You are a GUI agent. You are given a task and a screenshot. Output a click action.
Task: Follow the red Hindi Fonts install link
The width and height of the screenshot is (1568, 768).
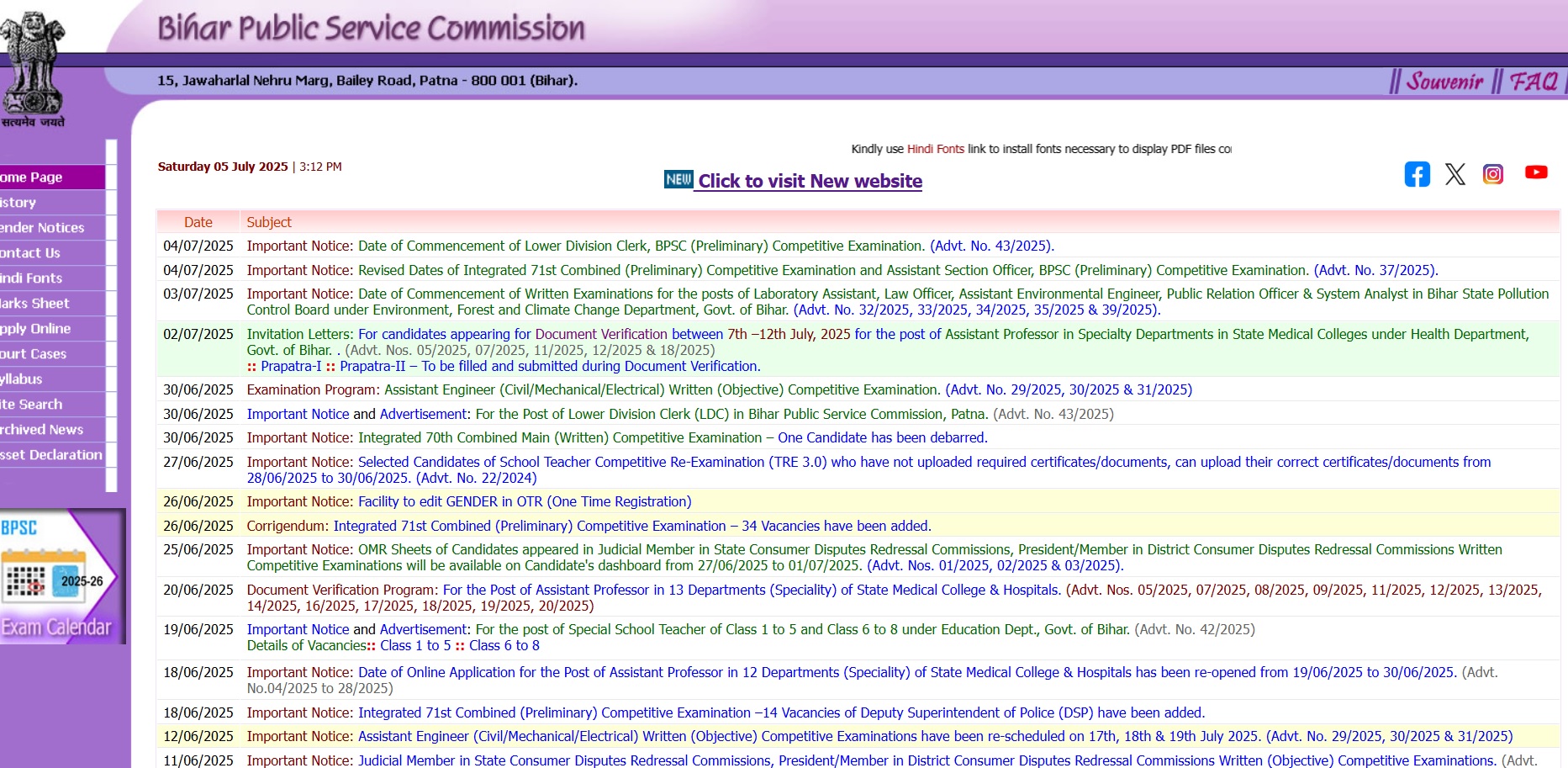pos(935,149)
